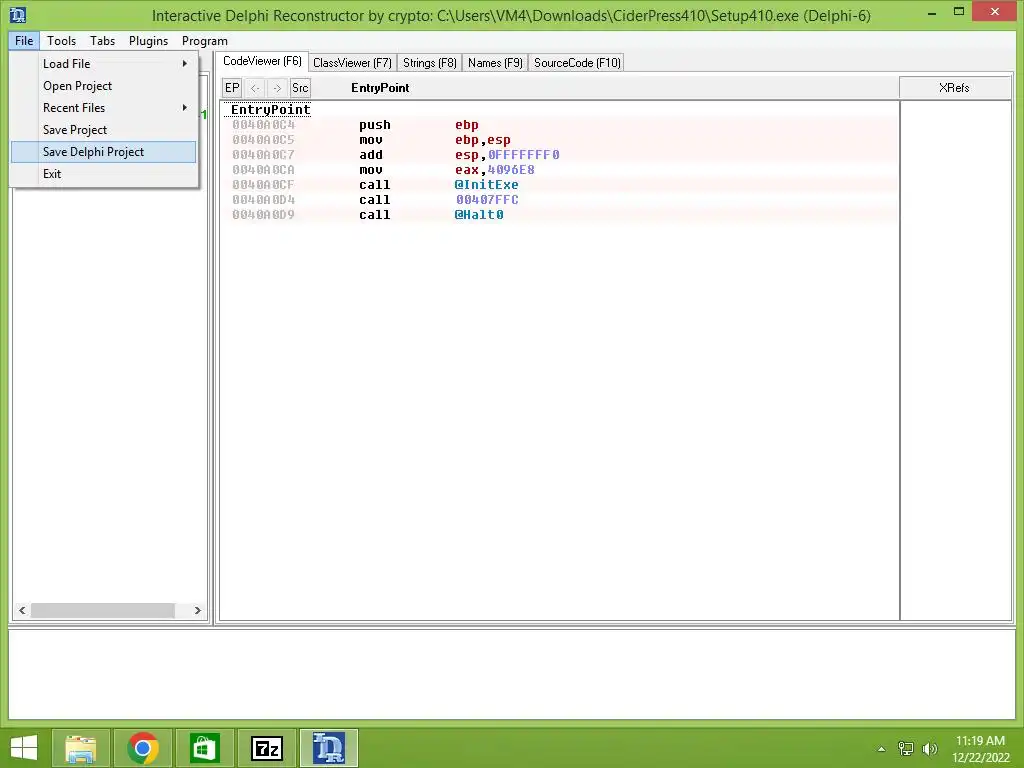Click address 0040A0C4 in code listing
The height and width of the screenshot is (768, 1024).
coord(263,125)
